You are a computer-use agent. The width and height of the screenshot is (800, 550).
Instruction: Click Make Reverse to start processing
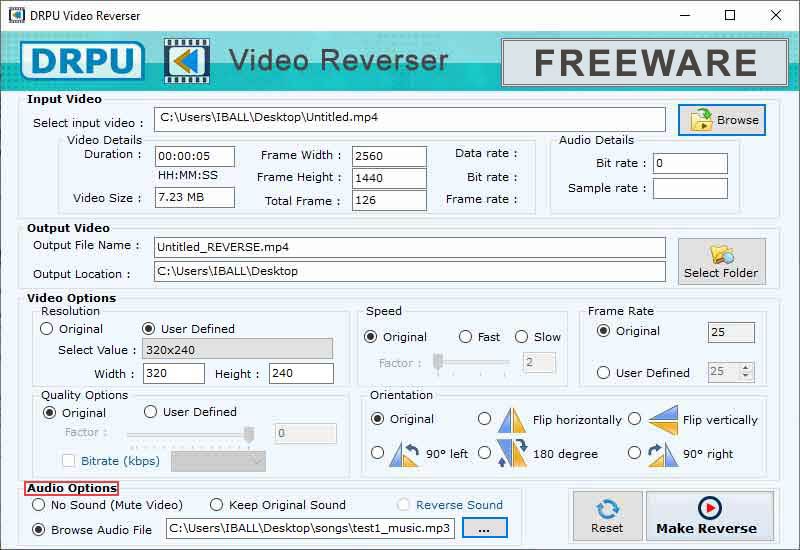(710, 516)
